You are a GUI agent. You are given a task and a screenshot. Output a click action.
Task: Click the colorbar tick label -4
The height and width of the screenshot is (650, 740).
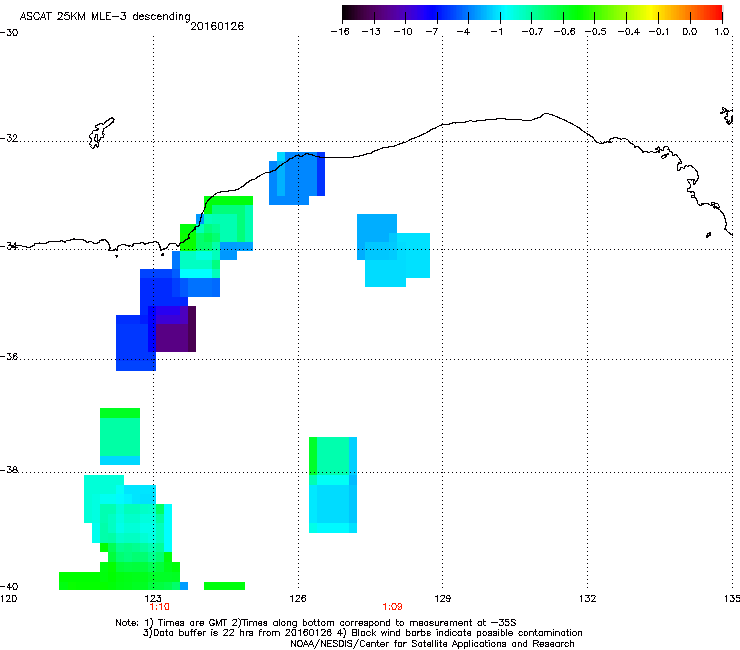(463, 32)
